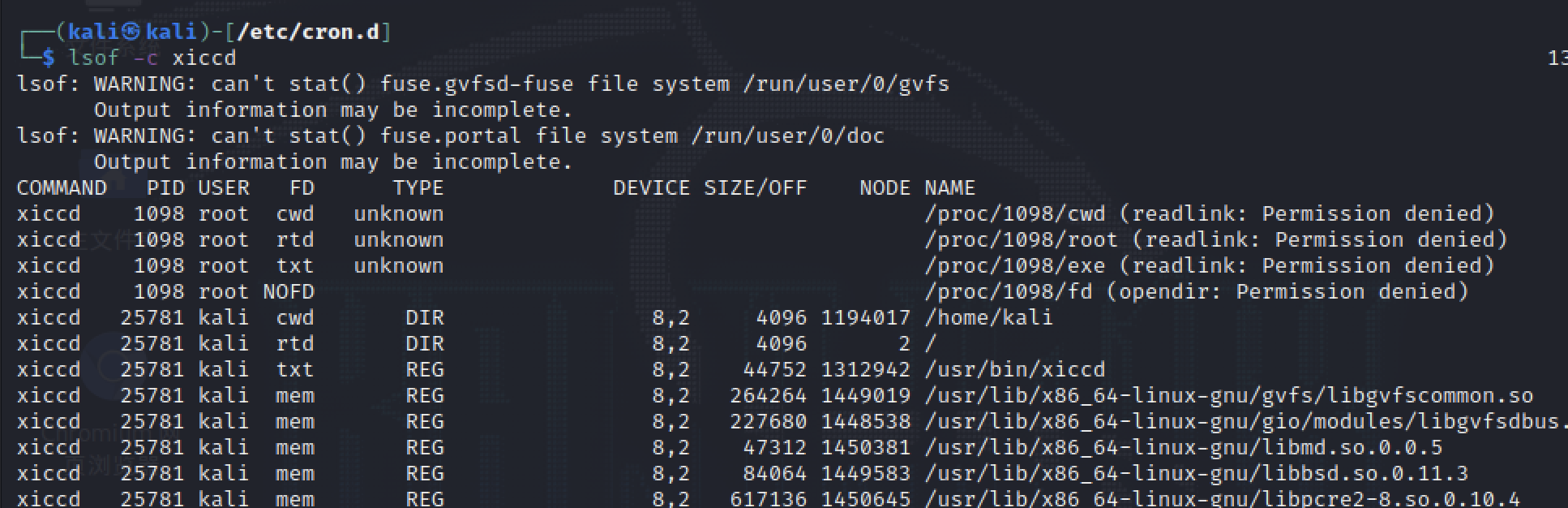Click the /usr/bin/xiccd executable path
The height and width of the screenshot is (508, 1568).
[1014, 369]
